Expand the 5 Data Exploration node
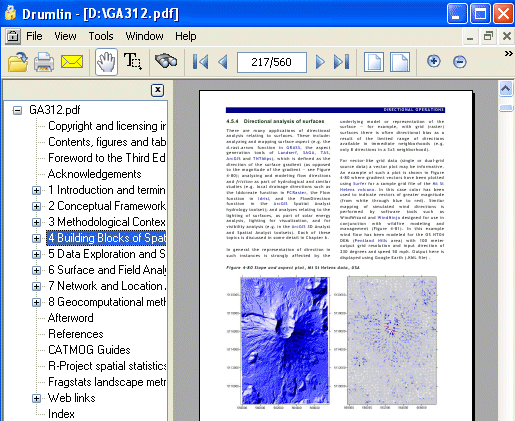Screen dimensions: 515x421 tap(36, 254)
